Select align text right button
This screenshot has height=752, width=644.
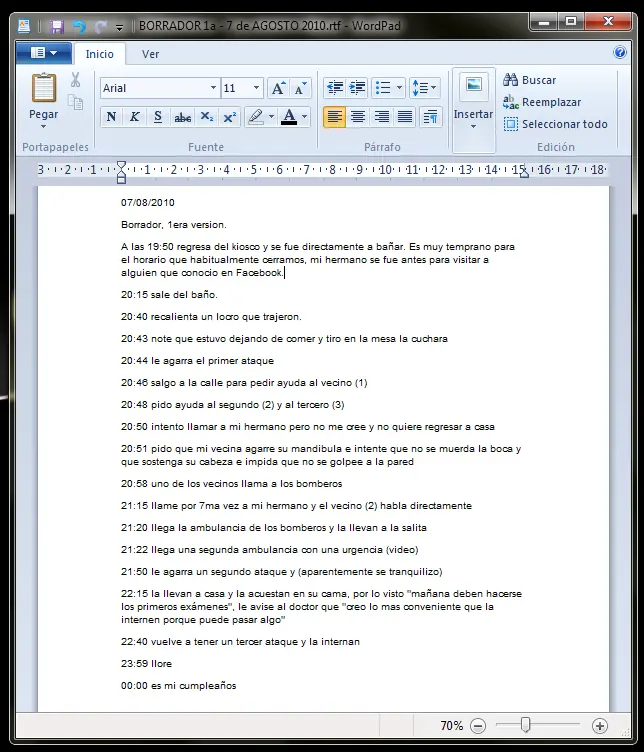pos(382,117)
